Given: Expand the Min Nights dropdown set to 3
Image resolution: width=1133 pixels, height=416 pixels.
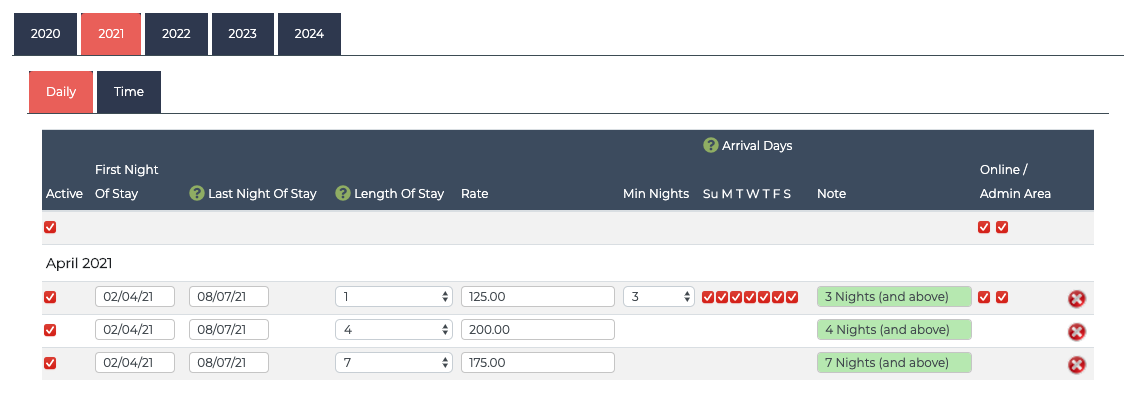Looking at the screenshot, I should coord(658,297).
